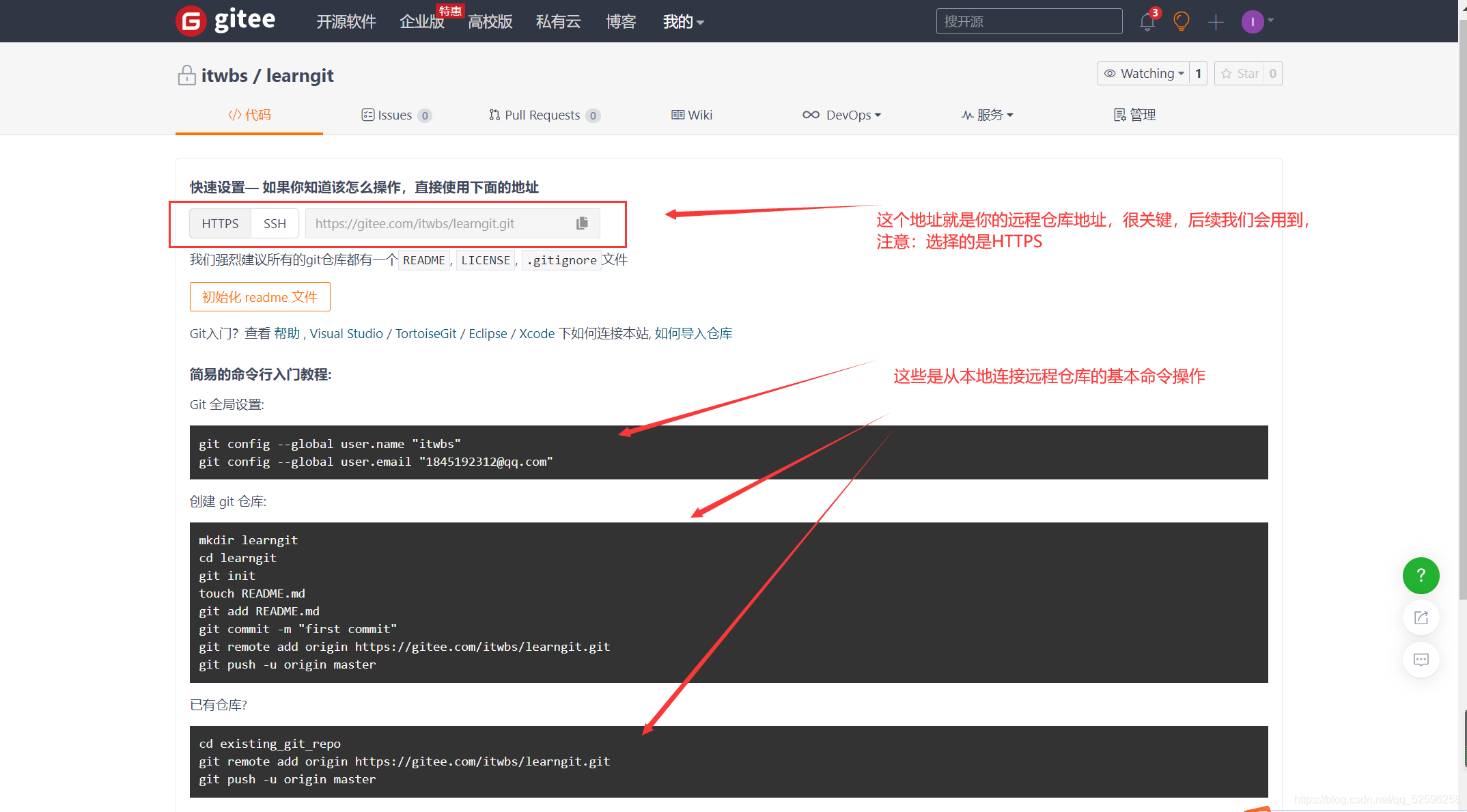Viewport: 1467px width, 812px height.
Task: Open the 我的 dropdown menu
Action: (x=684, y=22)
